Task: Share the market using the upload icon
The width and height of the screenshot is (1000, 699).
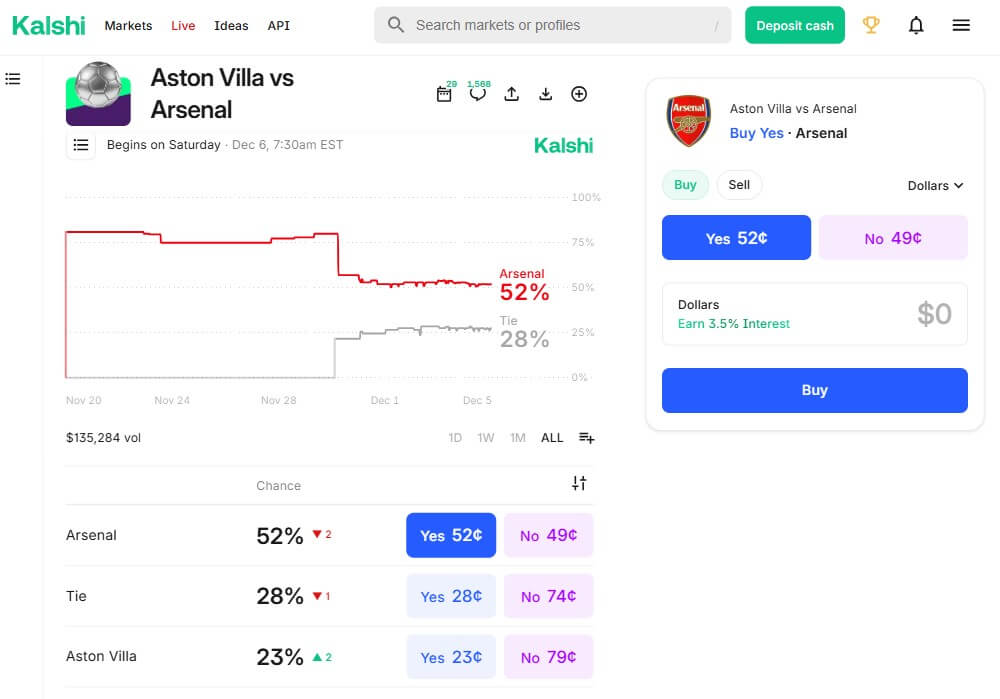Action: [x=511, y=93]
